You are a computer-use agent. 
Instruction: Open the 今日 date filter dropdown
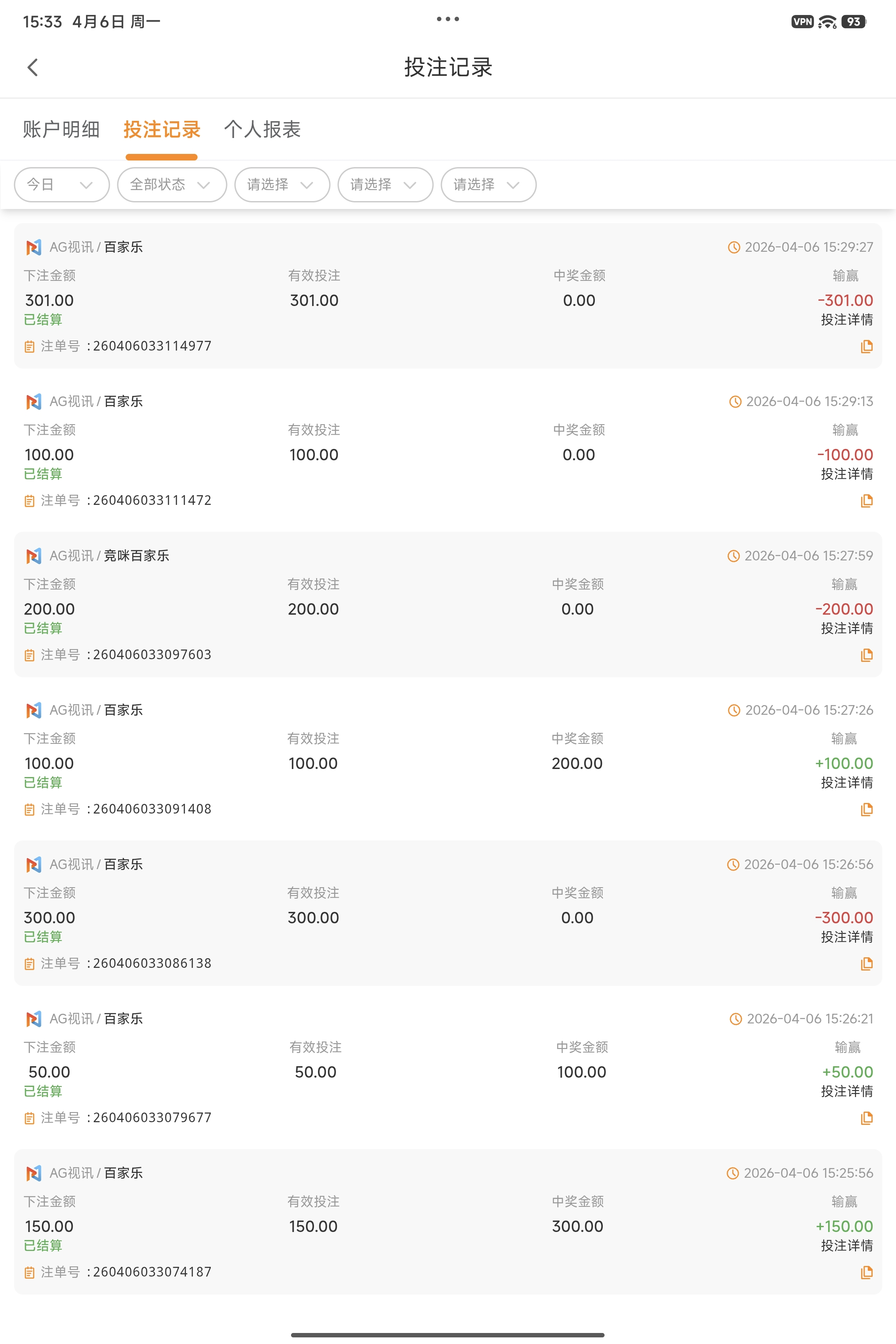(61, 185)
